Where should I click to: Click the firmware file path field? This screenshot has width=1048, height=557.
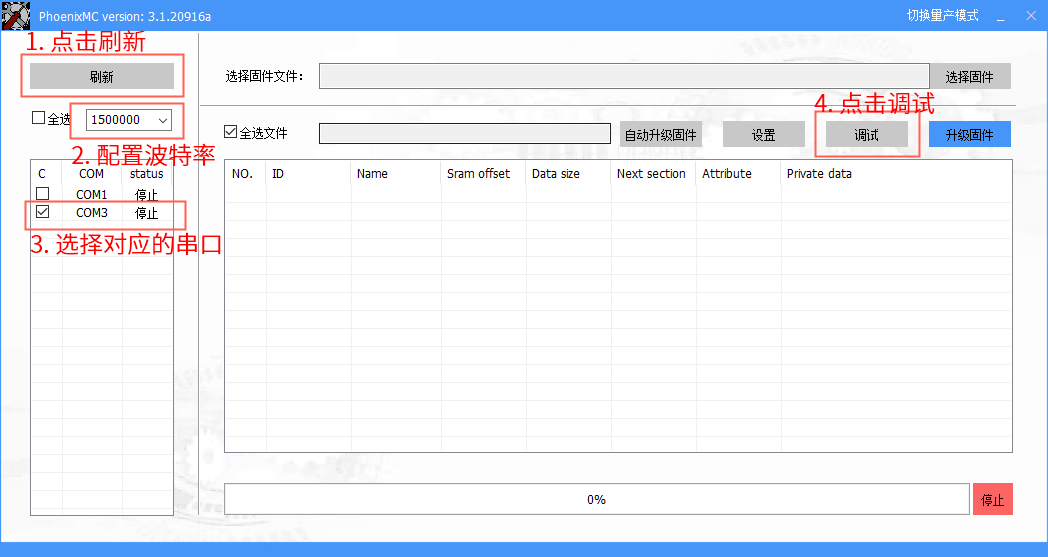624,77
